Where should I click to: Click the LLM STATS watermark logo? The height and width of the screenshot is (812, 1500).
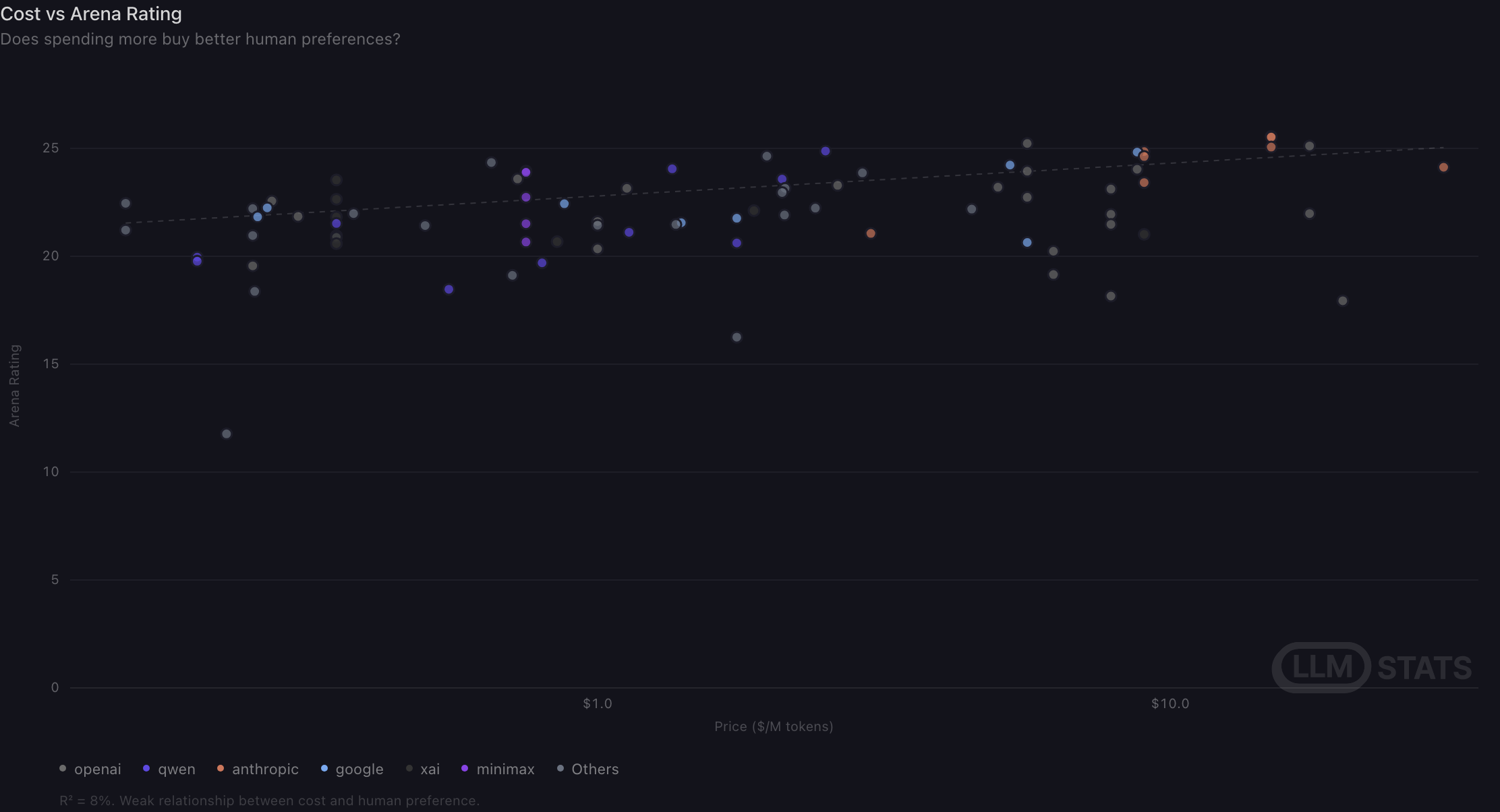pyautogui.click(x=1371, y=668)
